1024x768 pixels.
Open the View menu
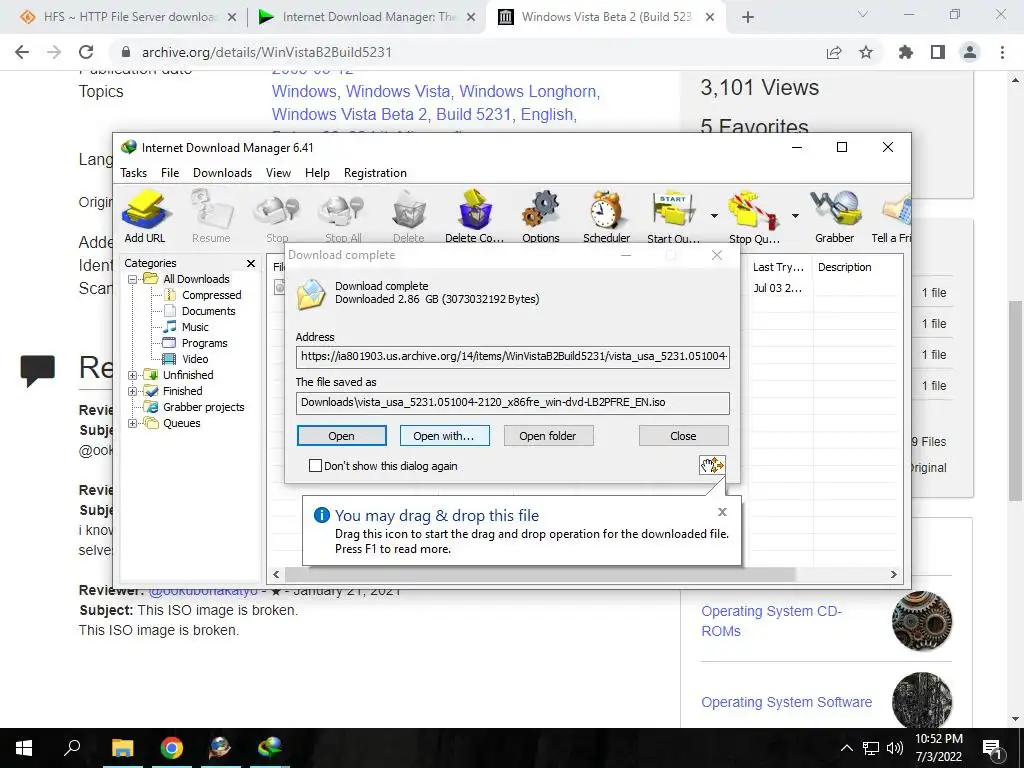pyautogui.click(x=278, y=172)
